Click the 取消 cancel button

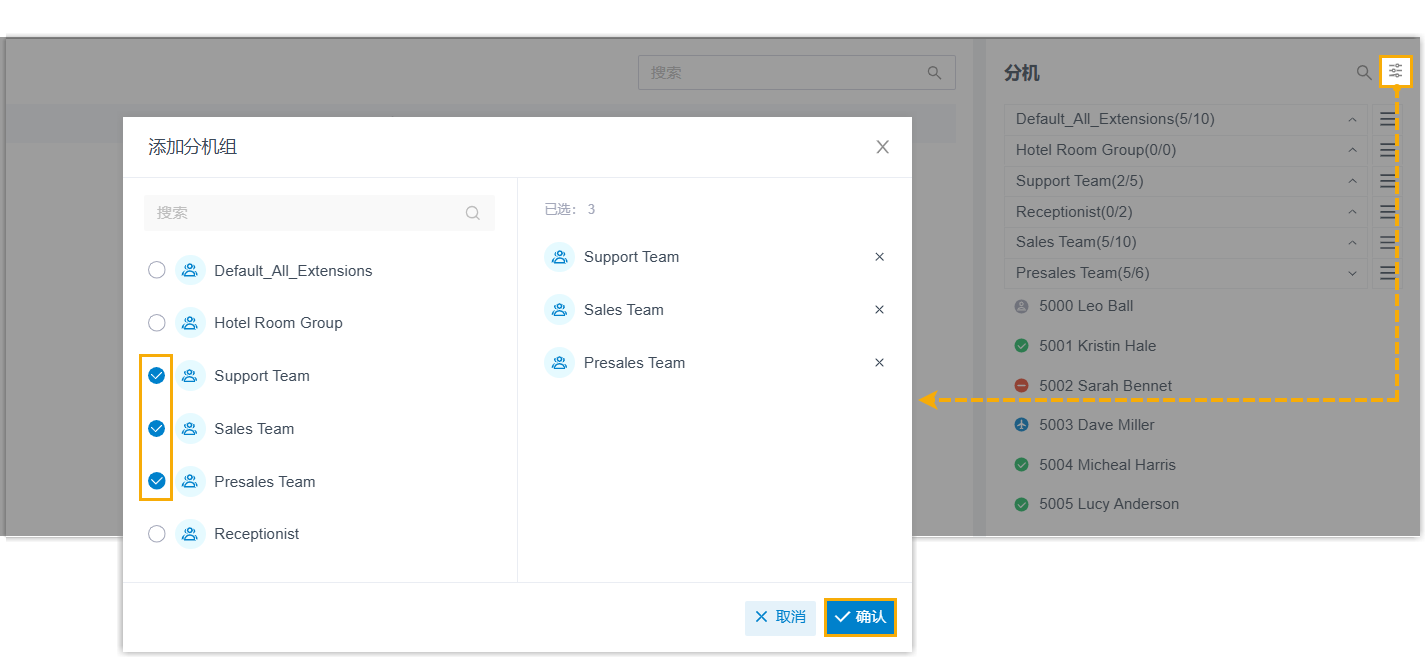[x=780, y=617]
